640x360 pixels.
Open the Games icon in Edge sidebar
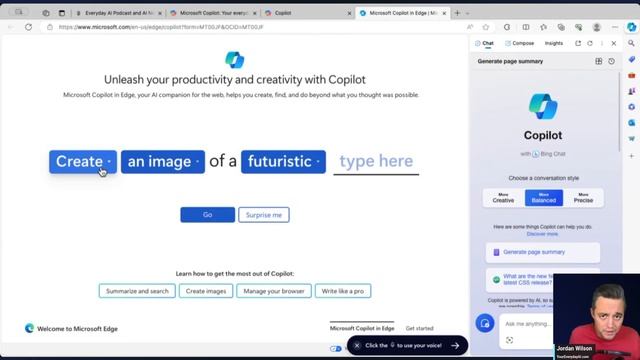click(x=631, y=91)
